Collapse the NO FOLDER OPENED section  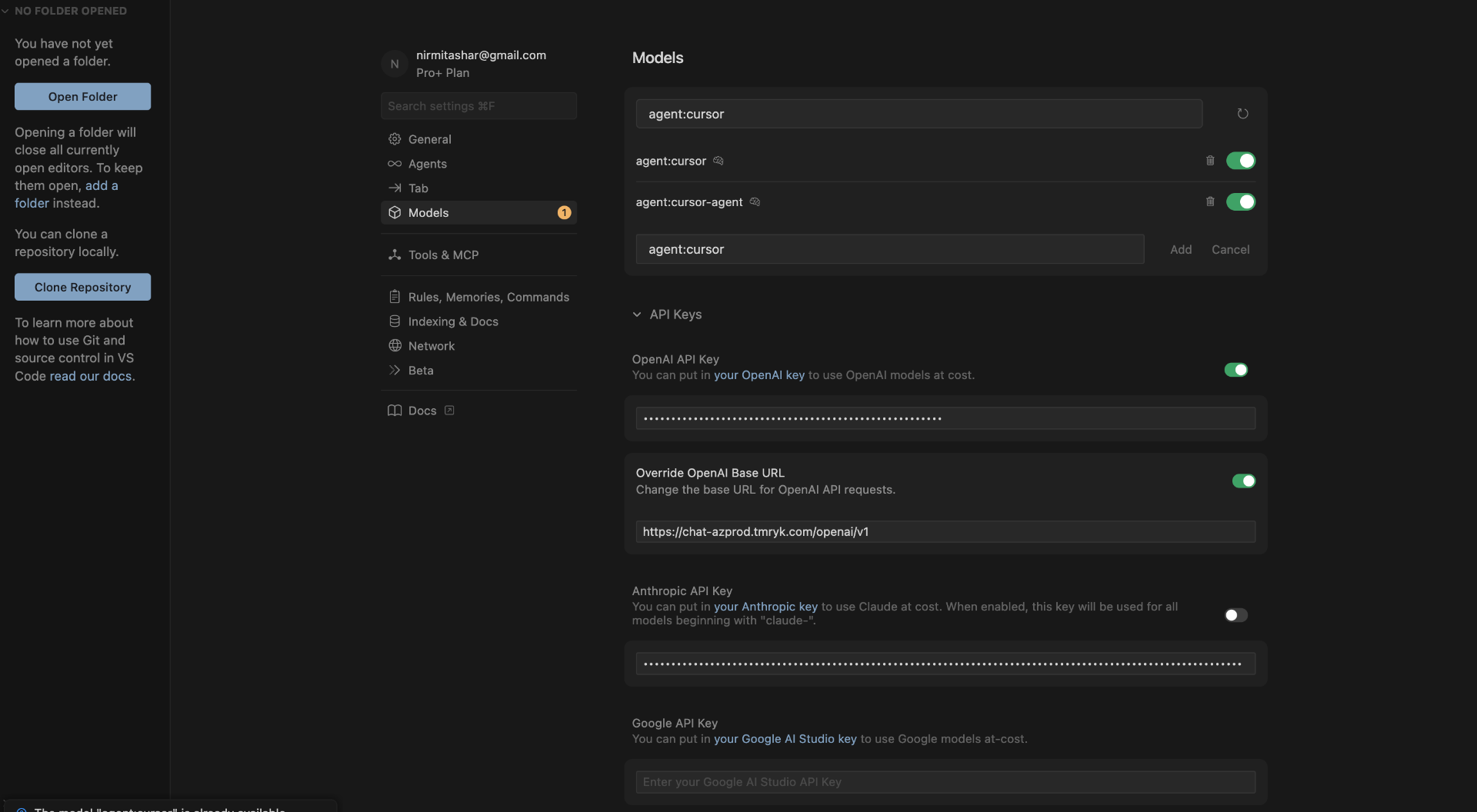point(6,11)
